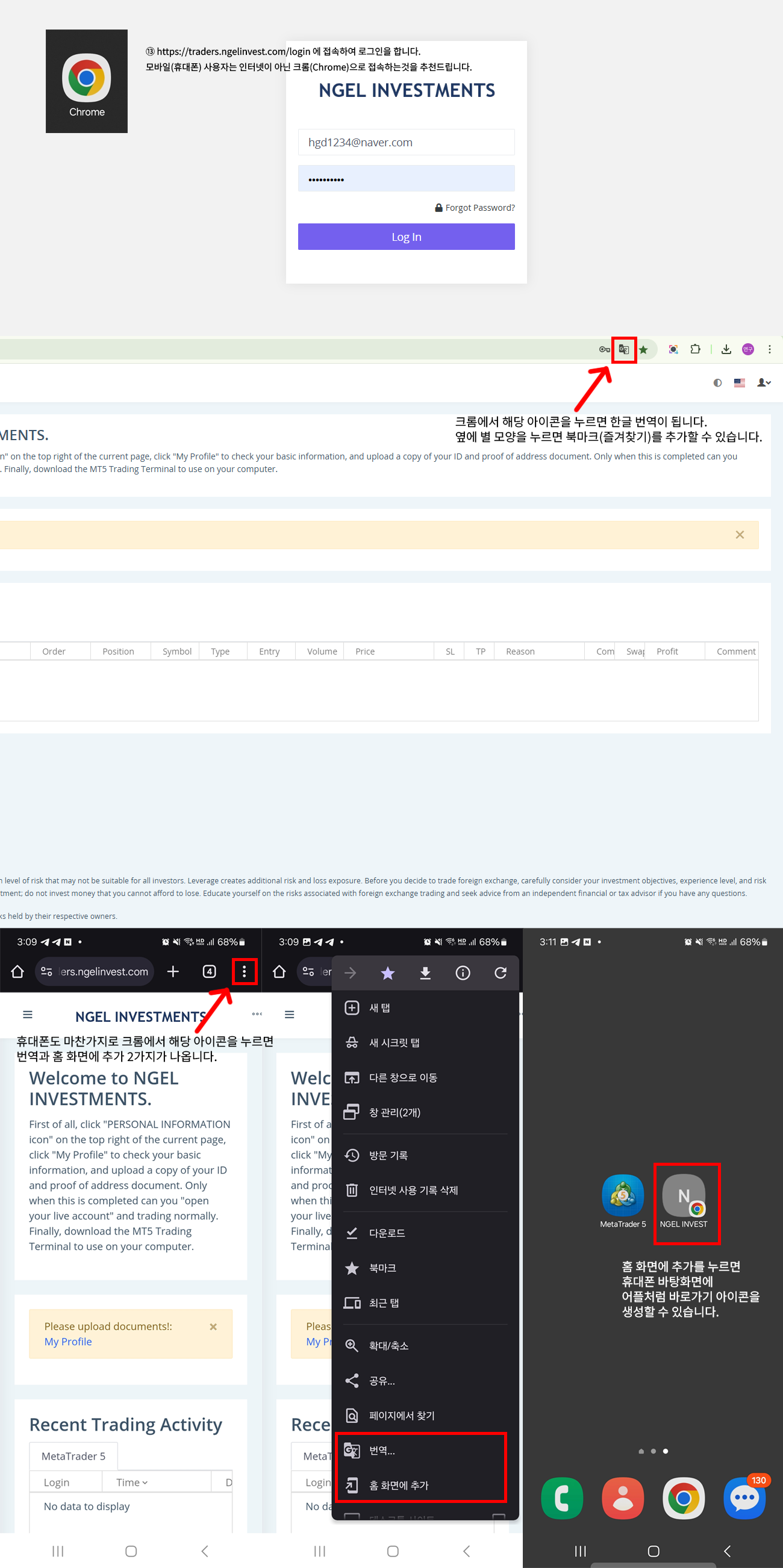
Task: Tap the bookmark star in Chrome menu top row
Action: (388, 972)
